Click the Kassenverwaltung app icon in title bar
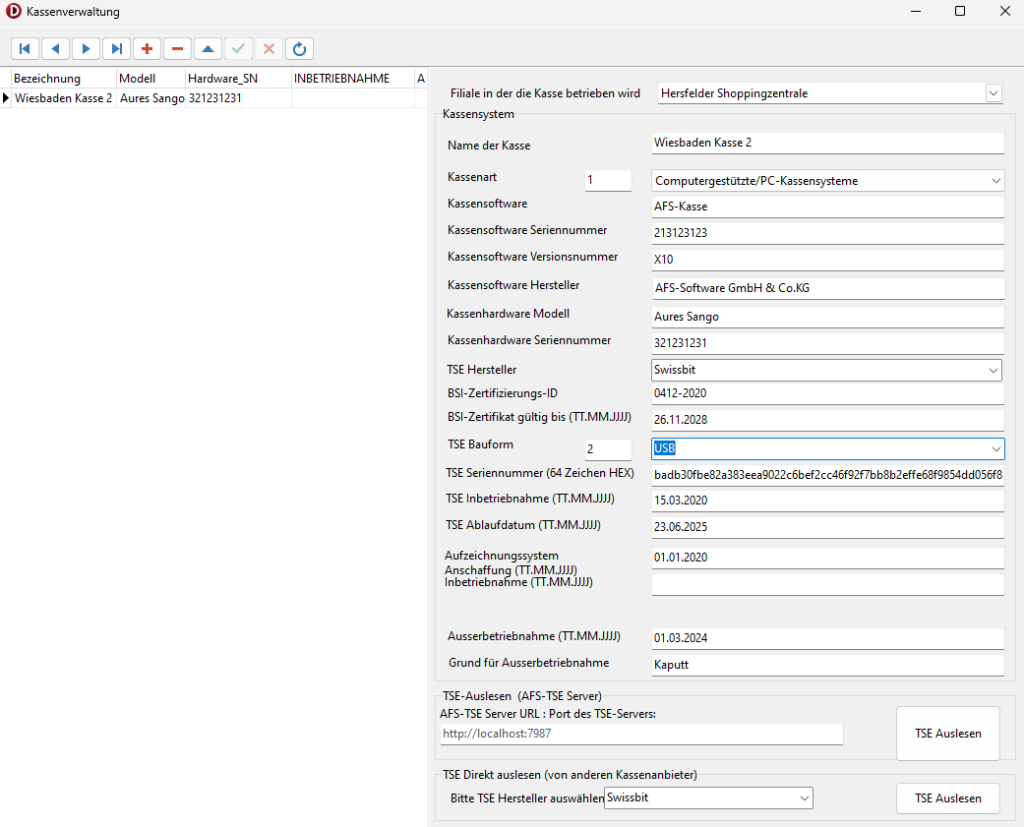 (13, 11)
